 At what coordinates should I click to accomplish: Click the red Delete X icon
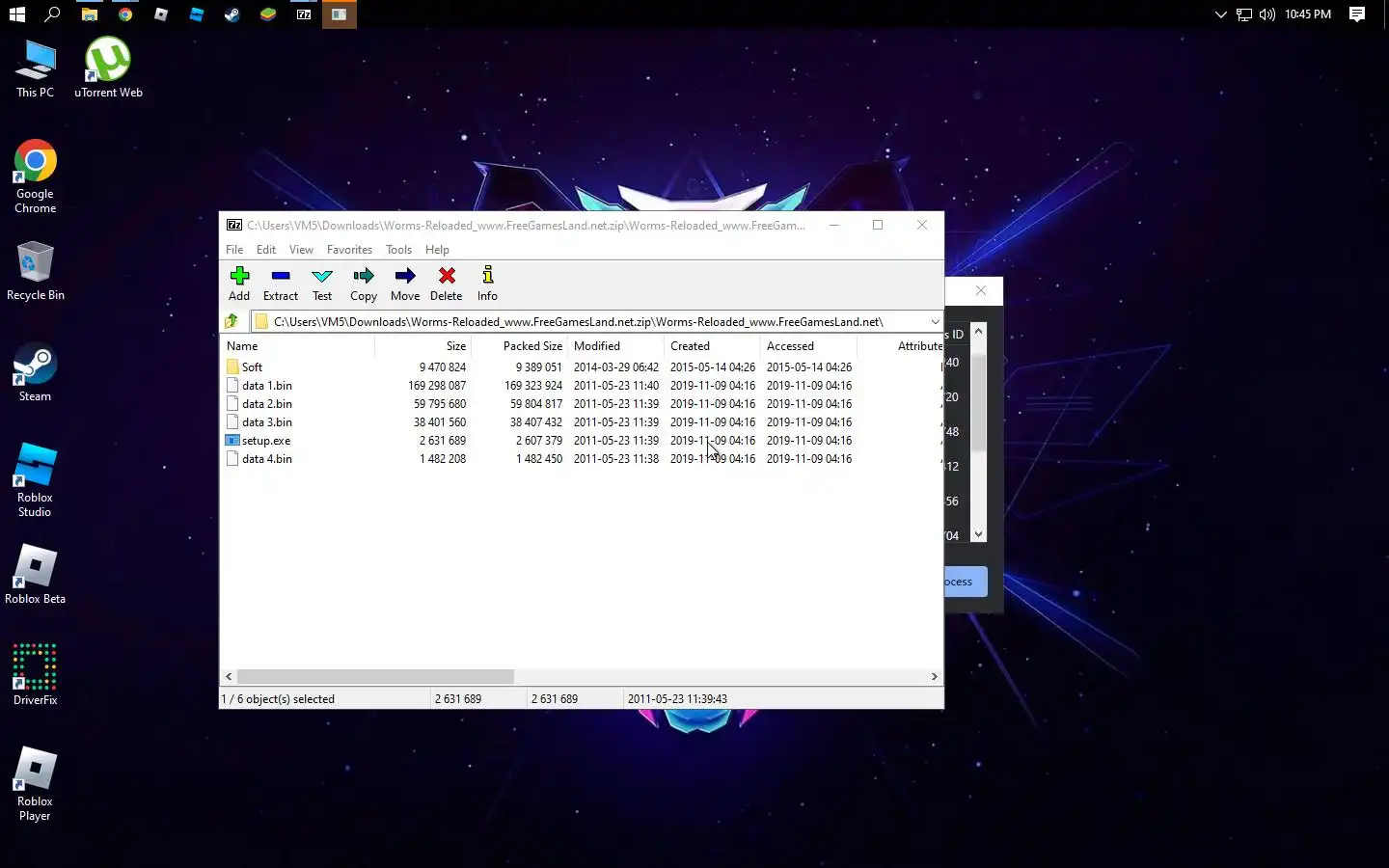447,276
